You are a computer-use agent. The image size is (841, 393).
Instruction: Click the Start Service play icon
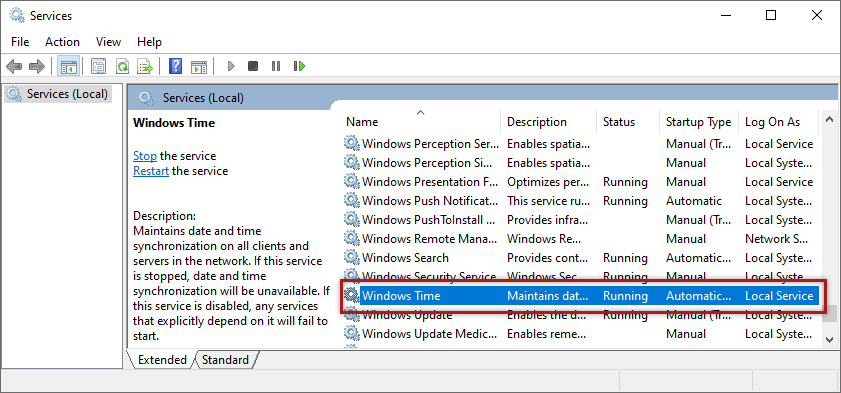coord(231,66)
